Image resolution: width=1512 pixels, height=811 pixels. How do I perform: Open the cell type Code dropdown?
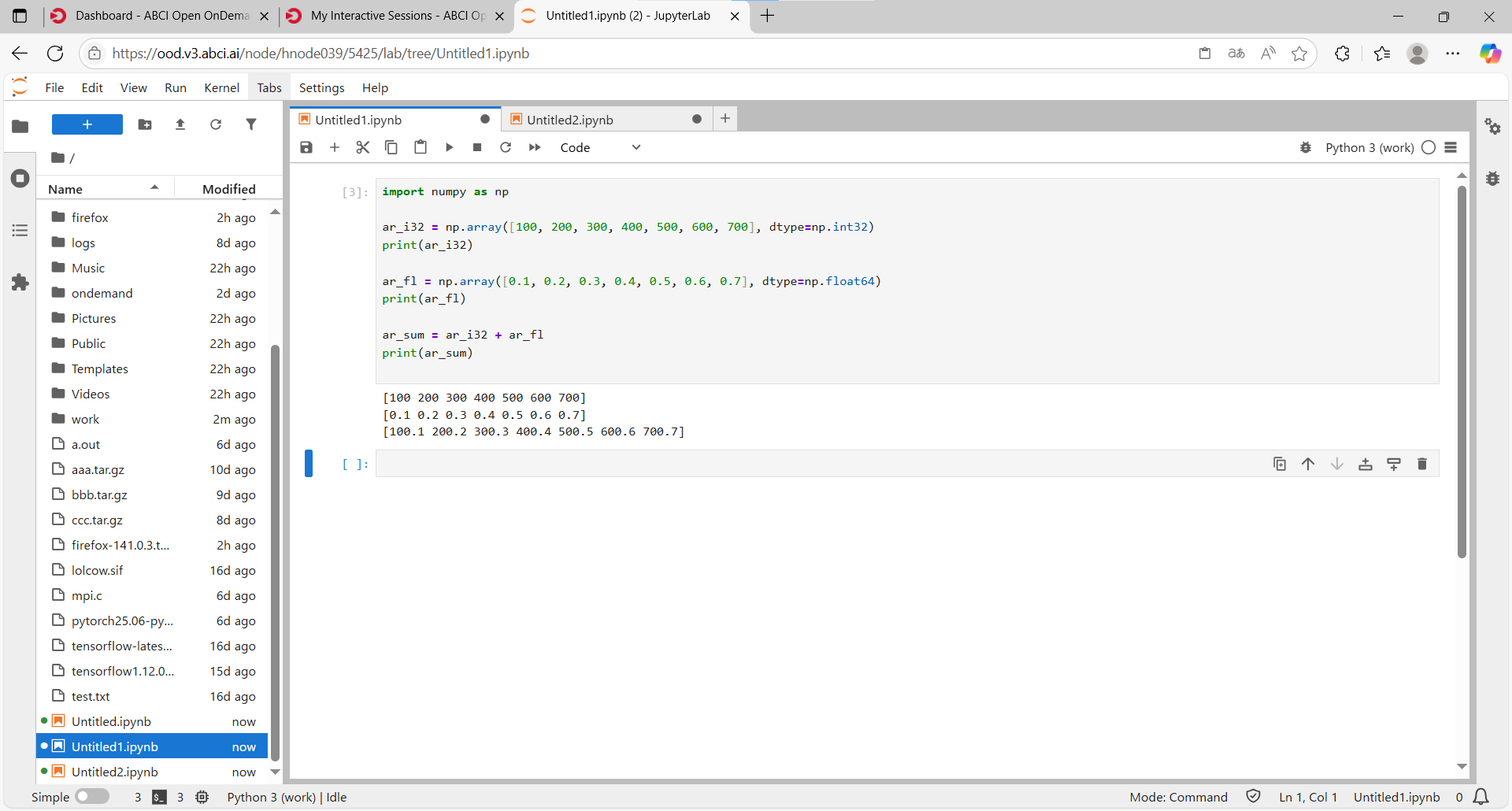point(600,147)
